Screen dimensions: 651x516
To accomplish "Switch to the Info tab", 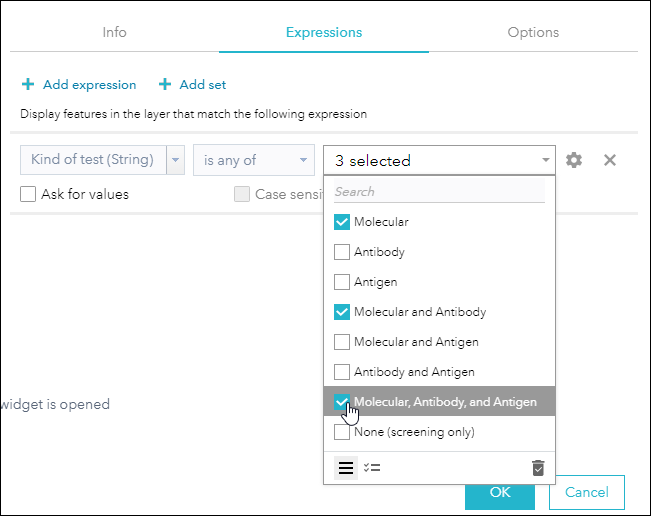I will (114, 32).
